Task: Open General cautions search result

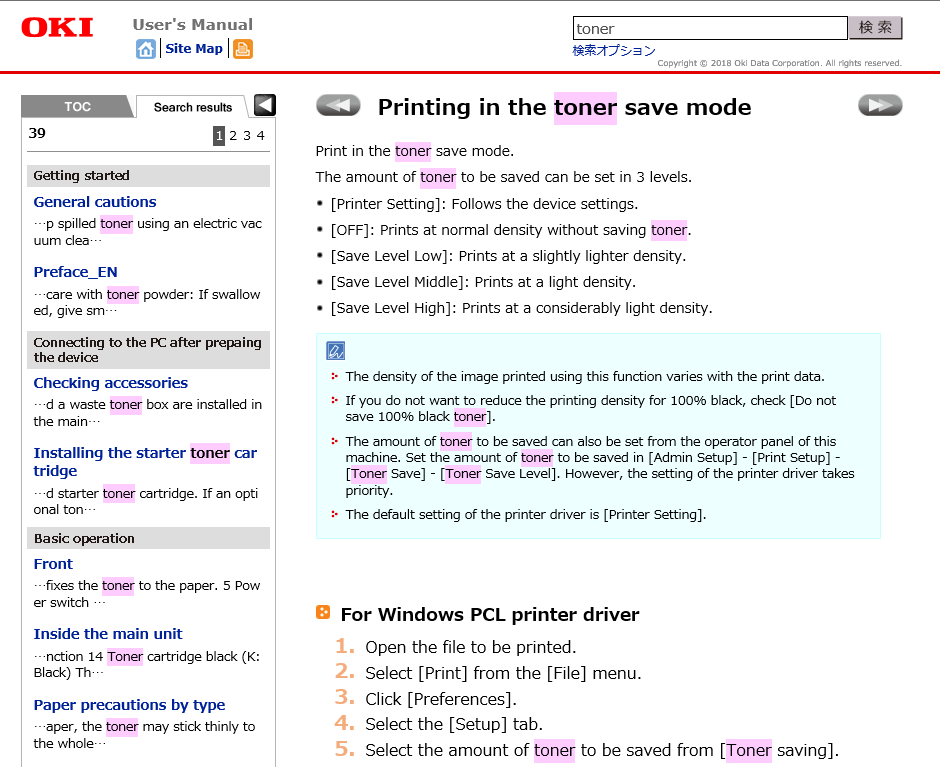Action: point(95,202)
